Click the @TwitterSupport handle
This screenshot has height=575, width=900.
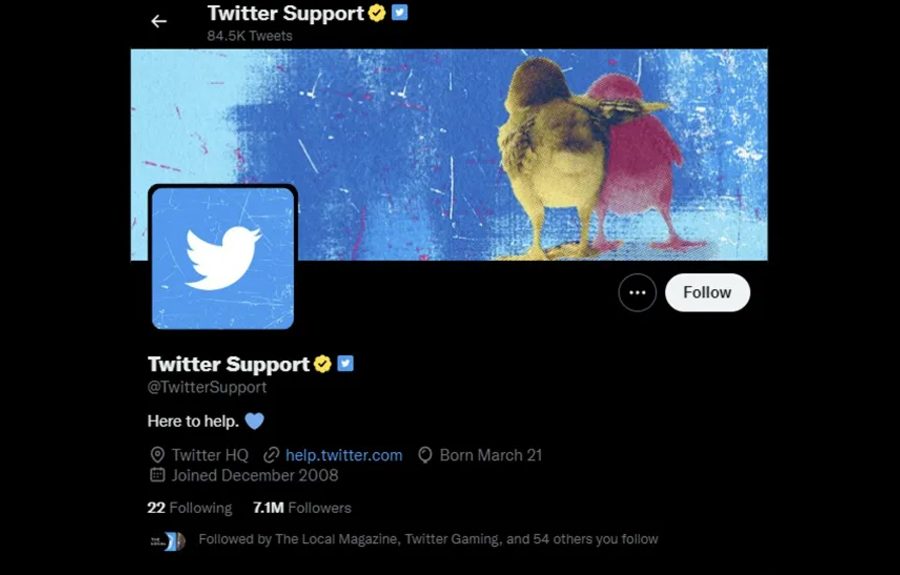pos(207,387)
